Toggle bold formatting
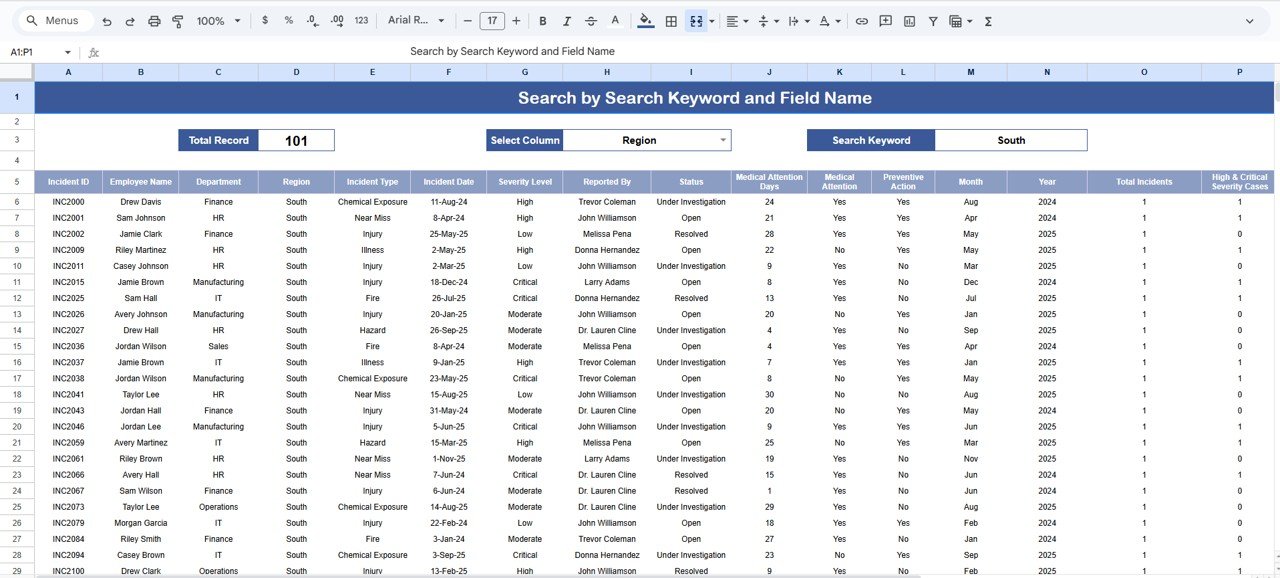The height and width of the screenshot is (578, 1280). 542,20
